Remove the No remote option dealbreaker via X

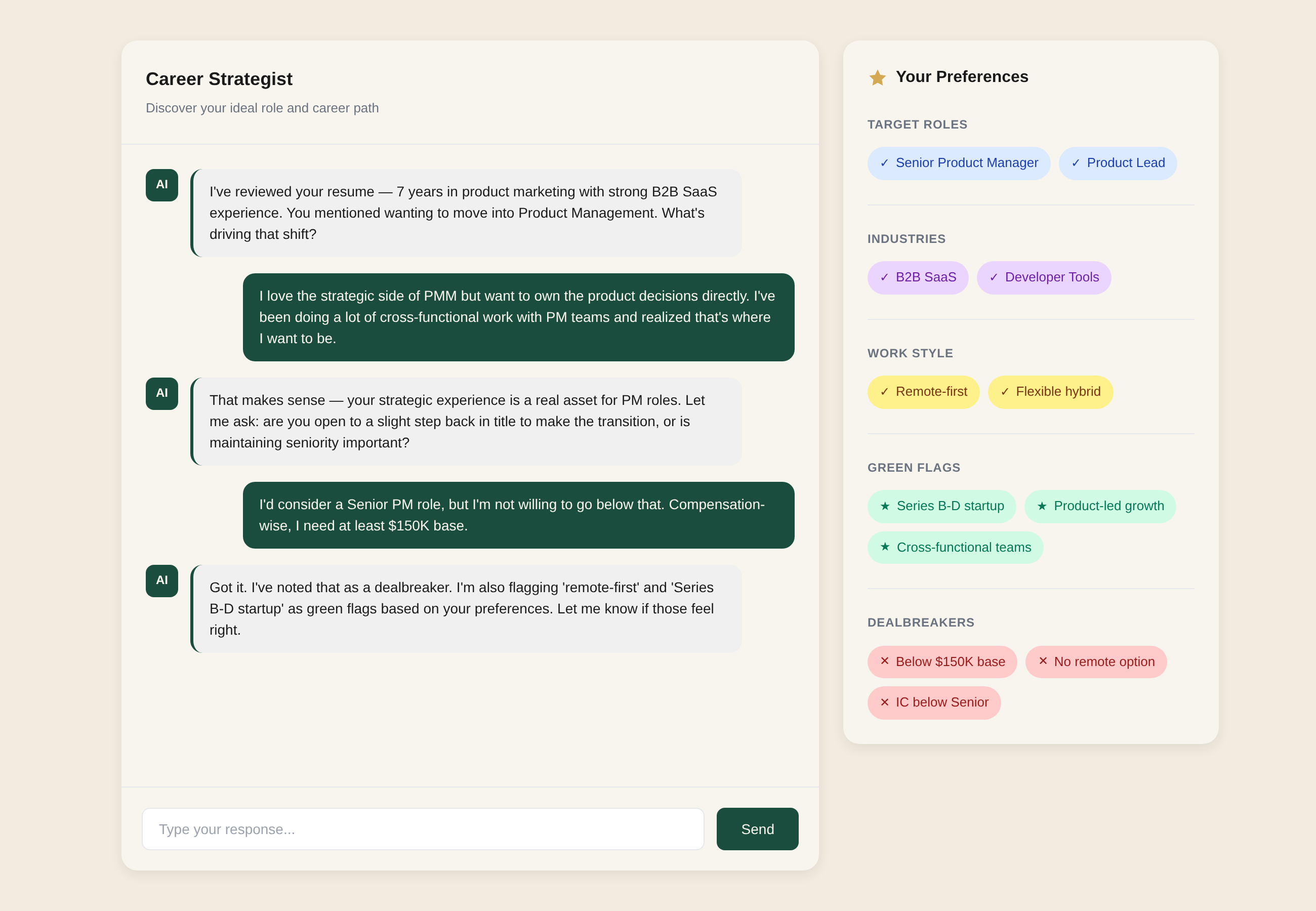pos(1043,661)
